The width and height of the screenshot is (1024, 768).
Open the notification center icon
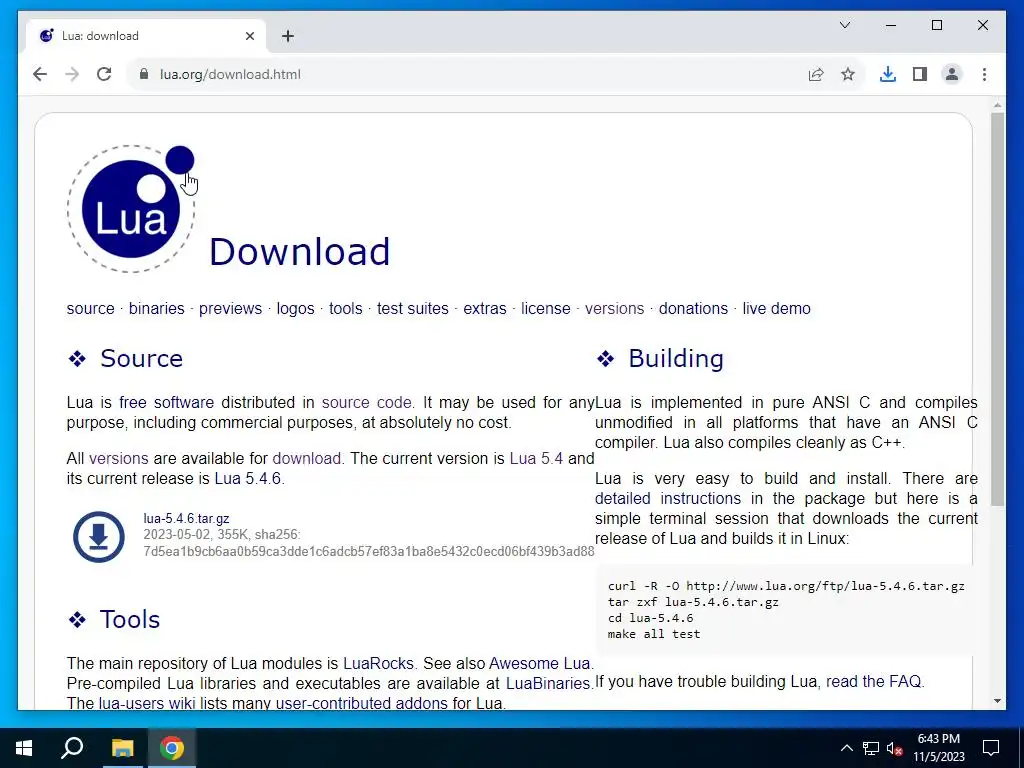[x=991, y=748]
